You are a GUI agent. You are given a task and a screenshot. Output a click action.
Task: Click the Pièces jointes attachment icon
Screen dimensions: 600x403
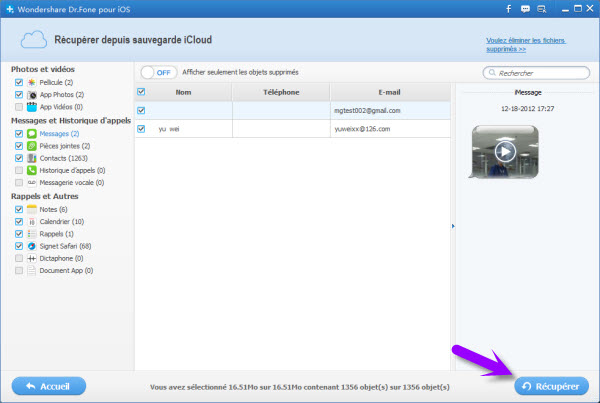pos(32,146)
